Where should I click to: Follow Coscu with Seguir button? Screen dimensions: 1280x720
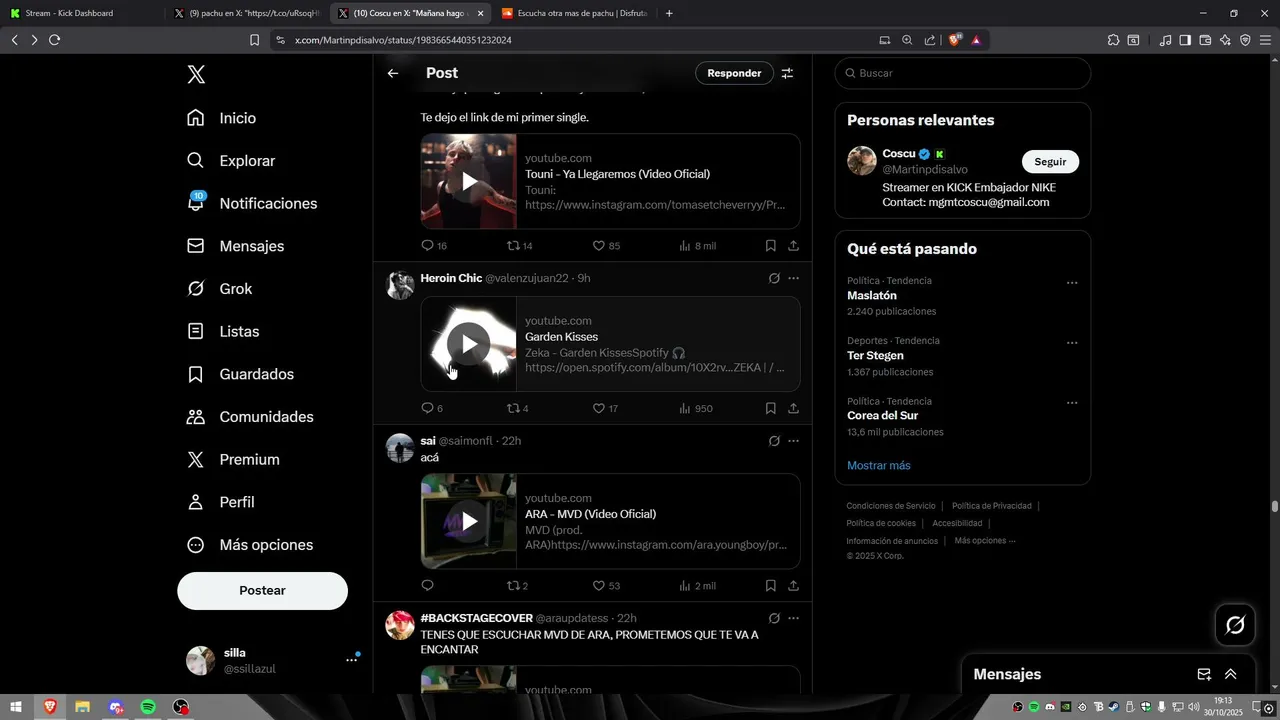coord(1050,162)
